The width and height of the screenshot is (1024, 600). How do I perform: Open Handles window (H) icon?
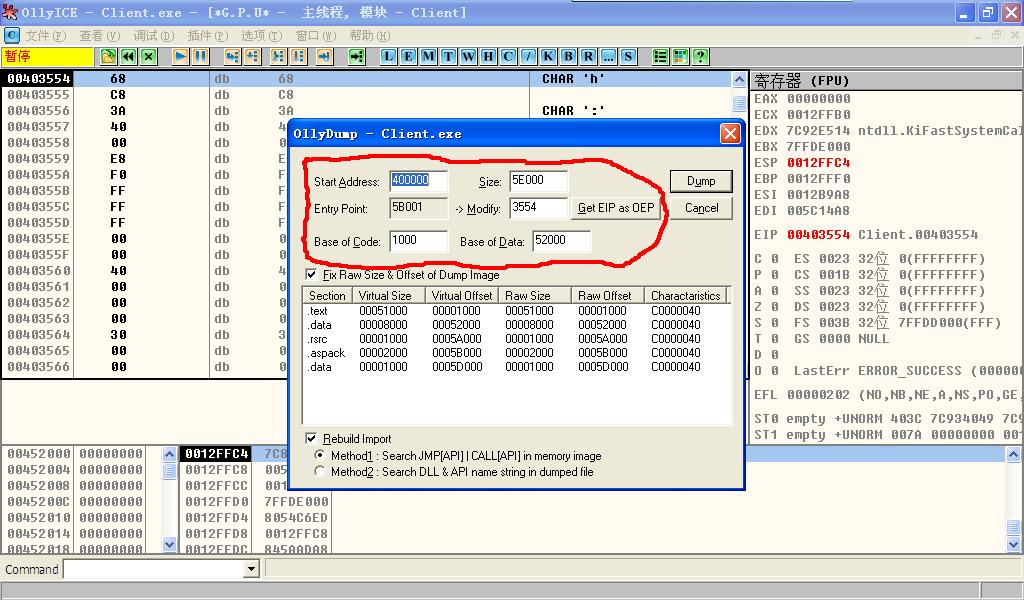tap(488, 56)
